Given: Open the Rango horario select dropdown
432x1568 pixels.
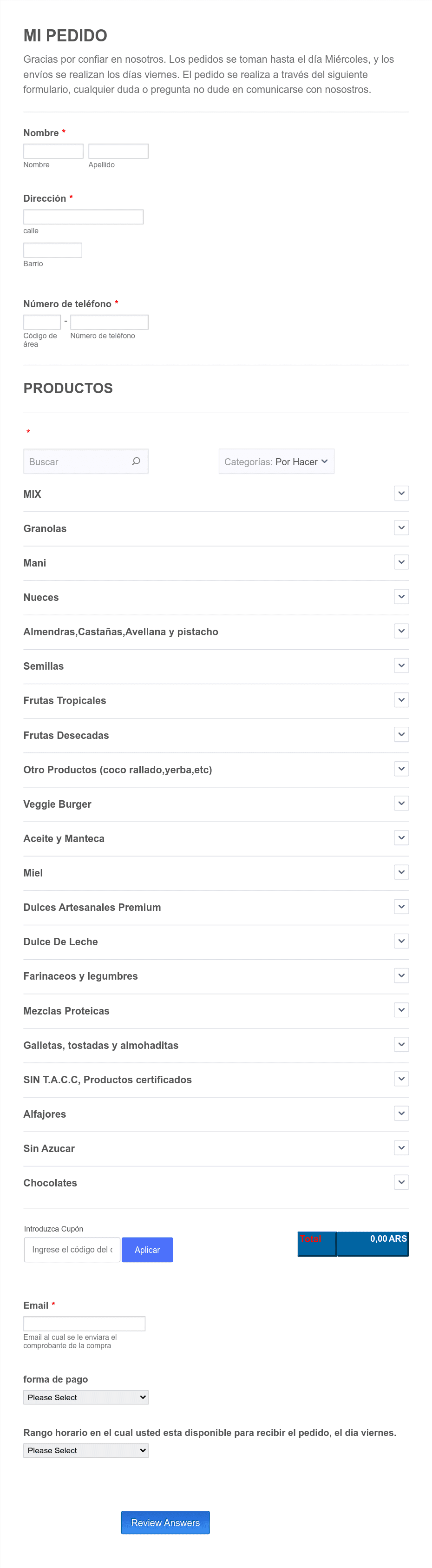Looking at the screenshot, I should pos(86,1450).
